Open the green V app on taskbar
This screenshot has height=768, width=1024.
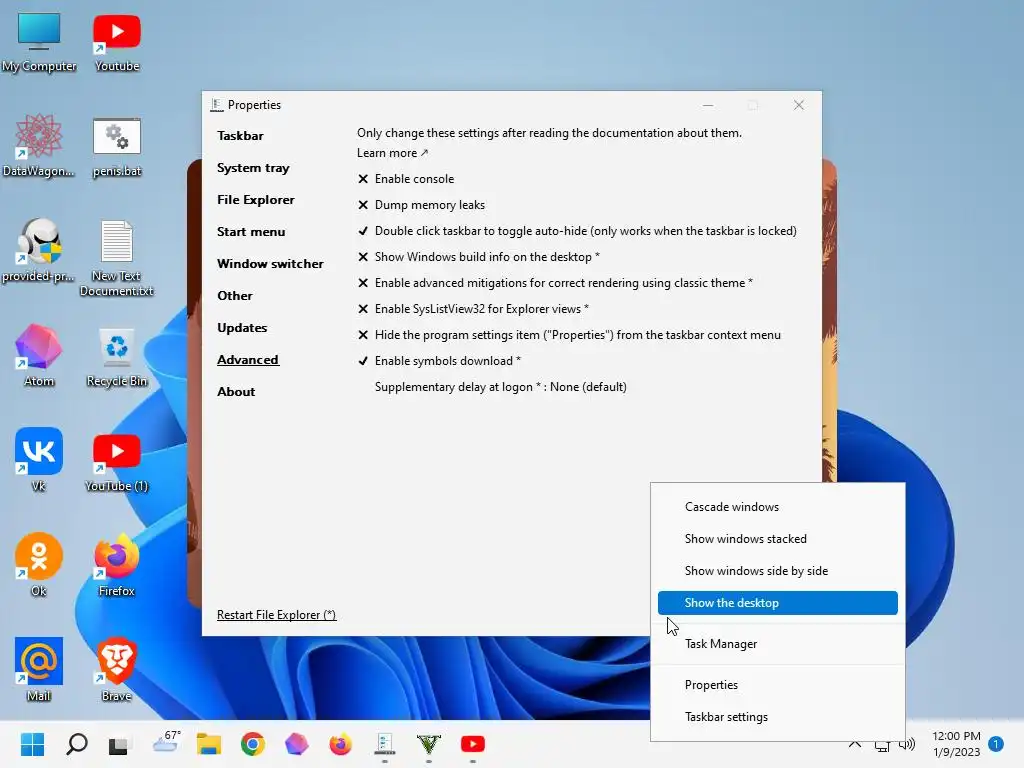(428, 744)
